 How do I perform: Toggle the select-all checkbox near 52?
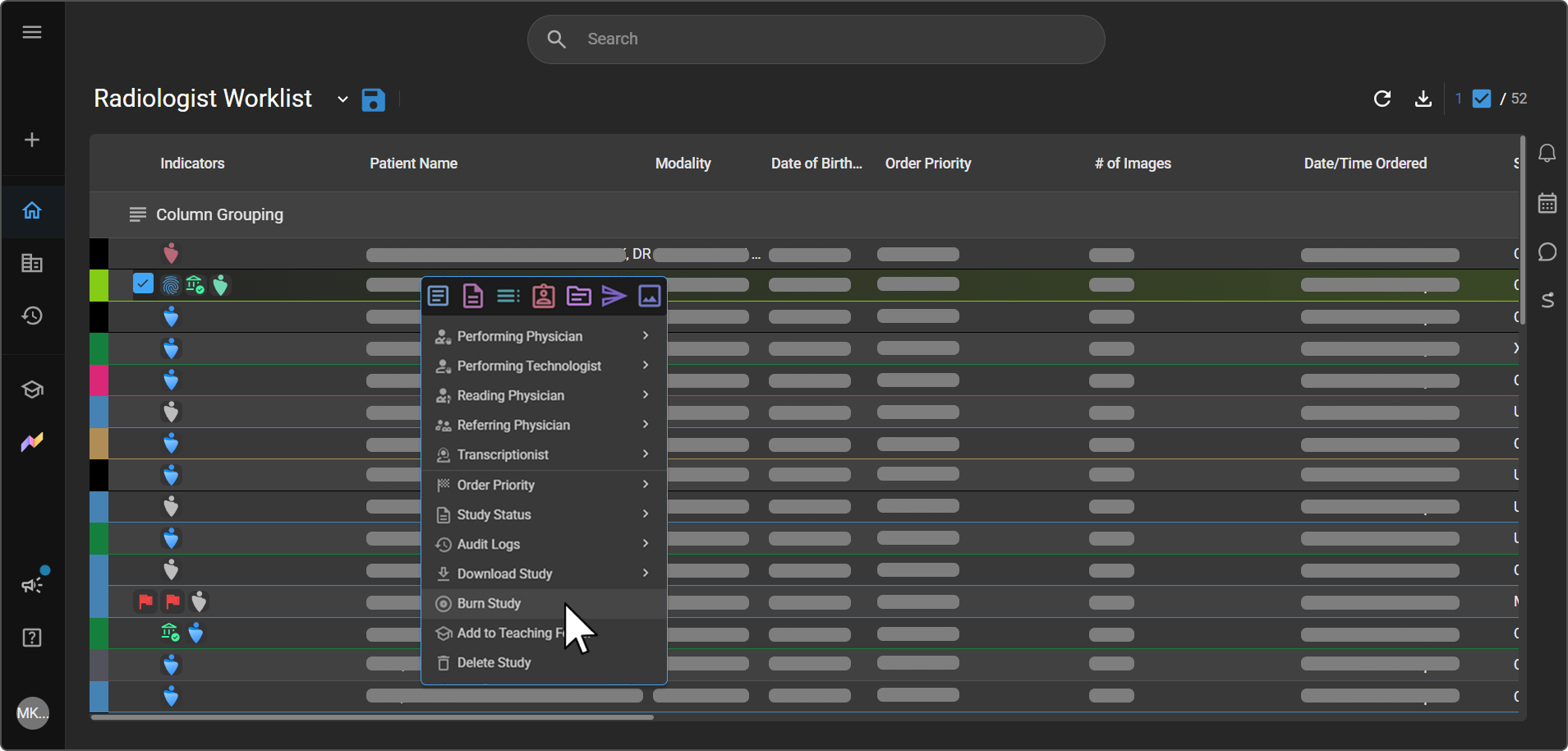(1482, 99)
